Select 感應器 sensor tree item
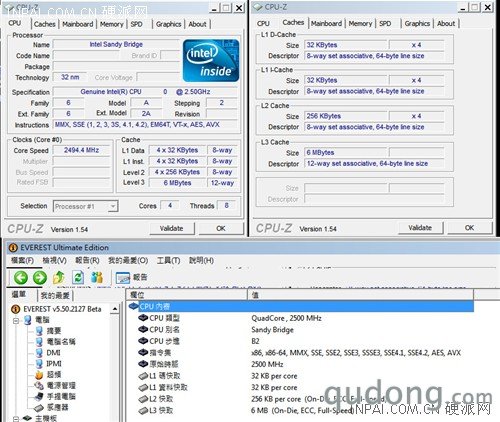The width and height of the screenshot is (500, 422). point(57,407)
